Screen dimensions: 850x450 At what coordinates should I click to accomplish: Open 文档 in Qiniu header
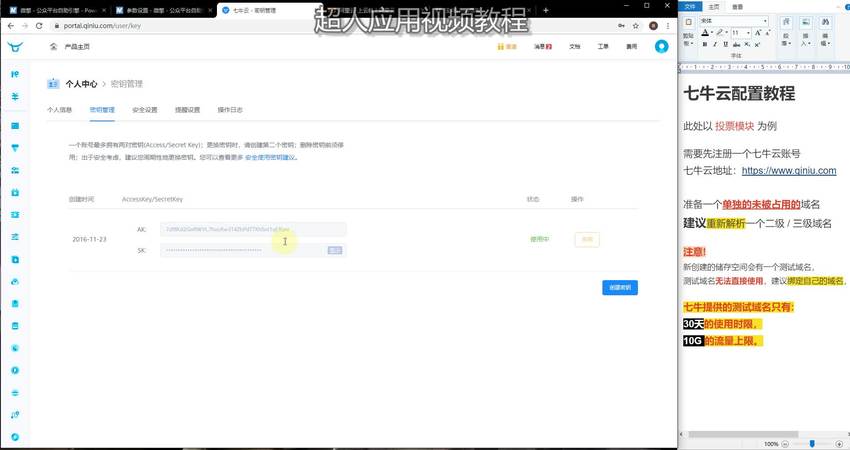pos(575,47)
